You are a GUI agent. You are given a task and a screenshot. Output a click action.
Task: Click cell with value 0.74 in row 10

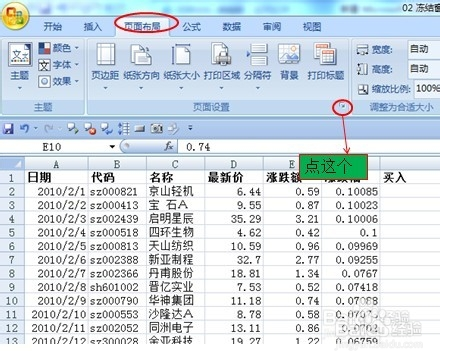pos(292,301)
